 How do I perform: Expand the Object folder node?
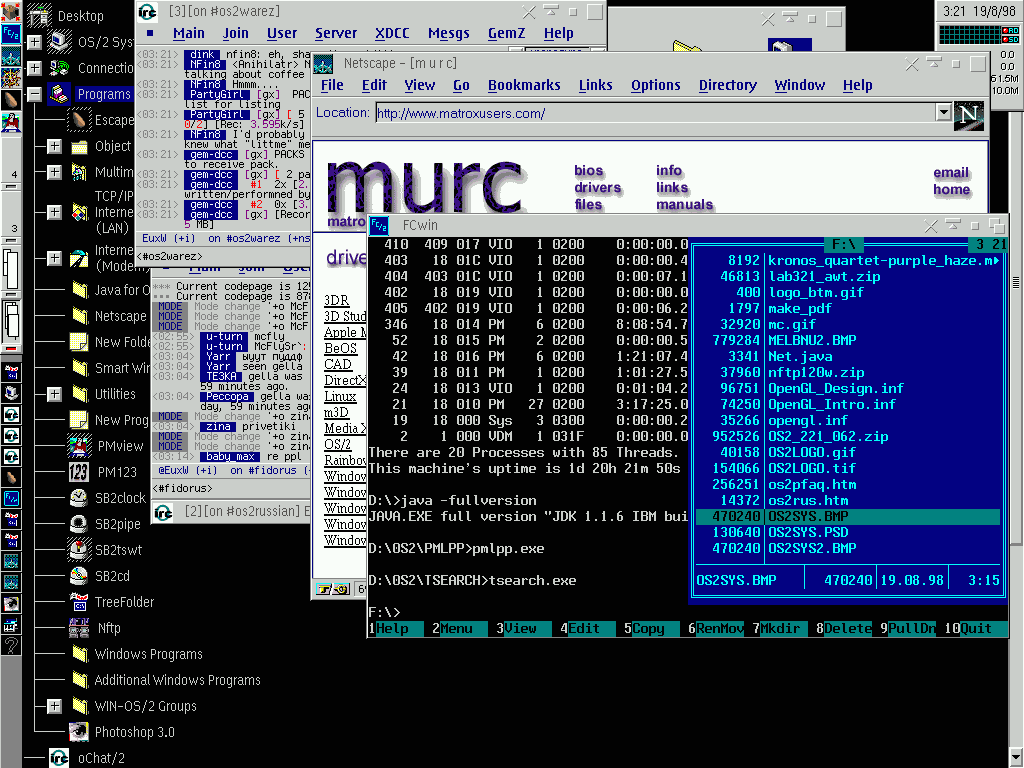pos(54,146)
